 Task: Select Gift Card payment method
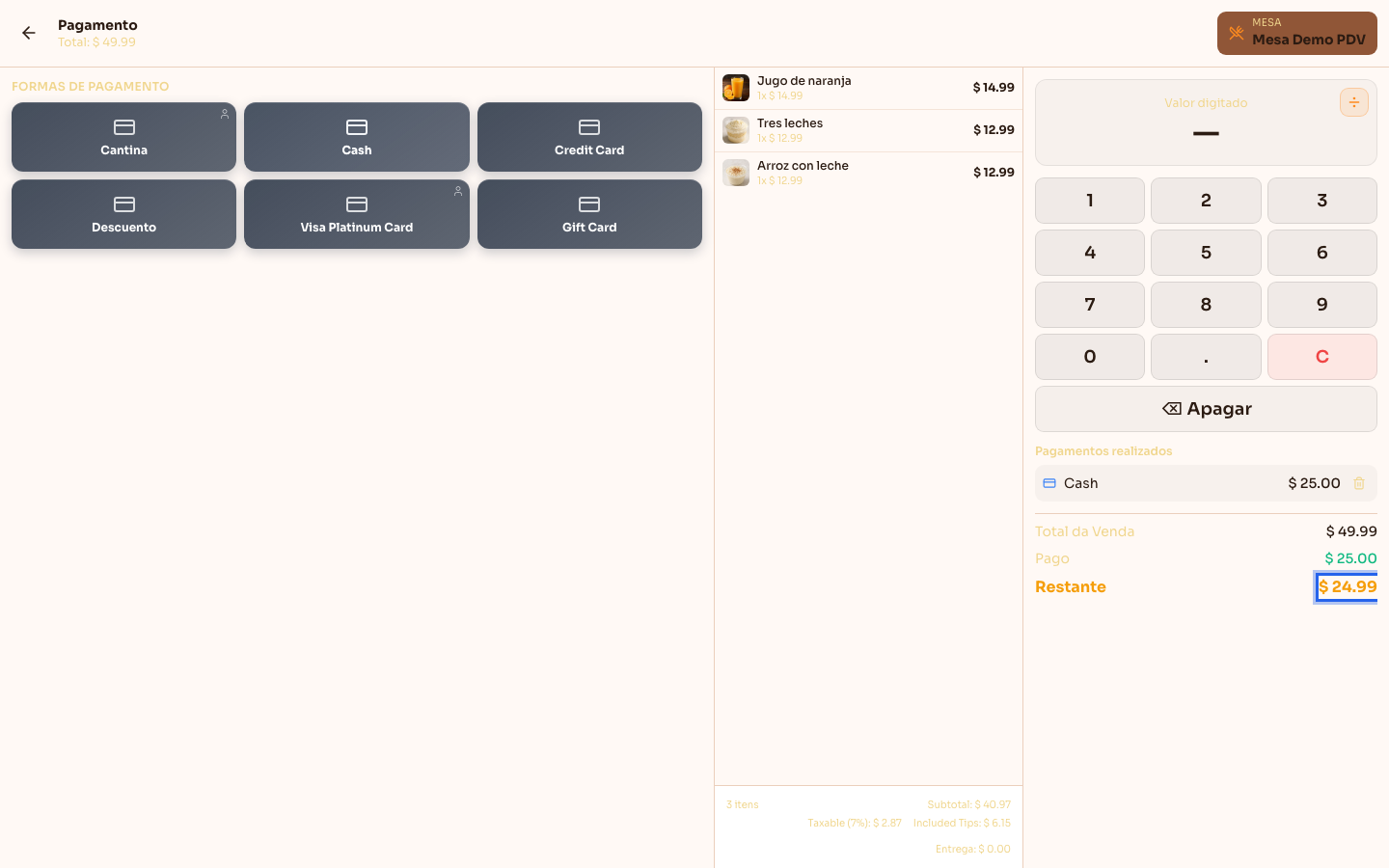tap(589, 214)
